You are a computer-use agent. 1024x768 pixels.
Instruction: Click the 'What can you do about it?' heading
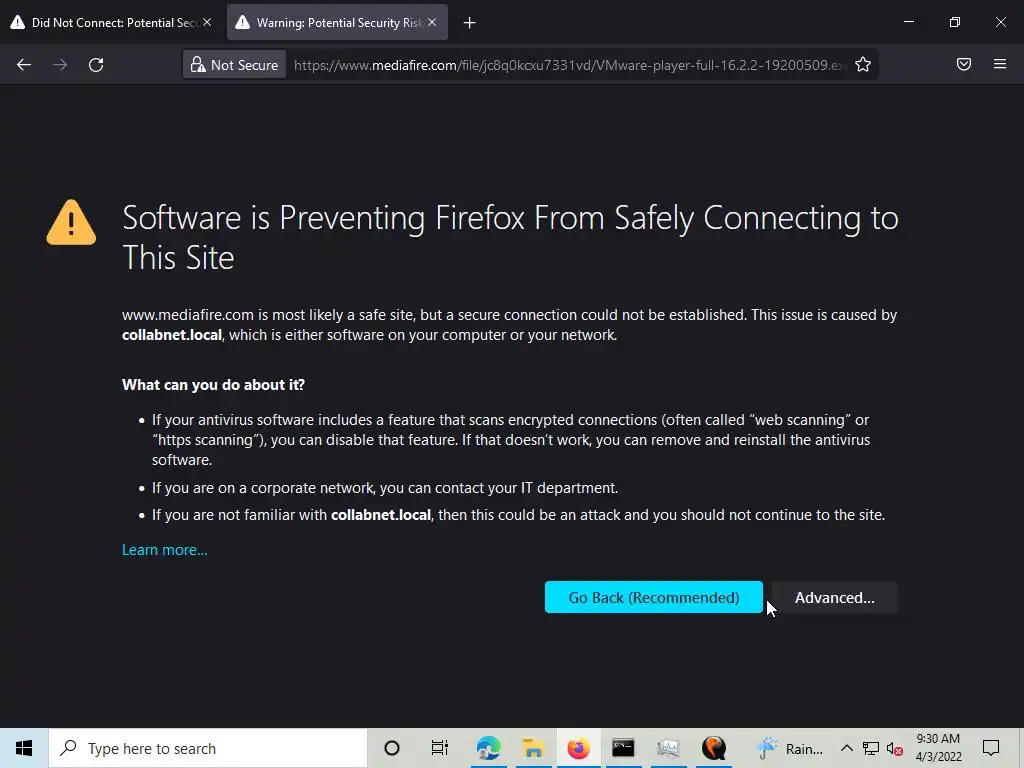point(214,385)
